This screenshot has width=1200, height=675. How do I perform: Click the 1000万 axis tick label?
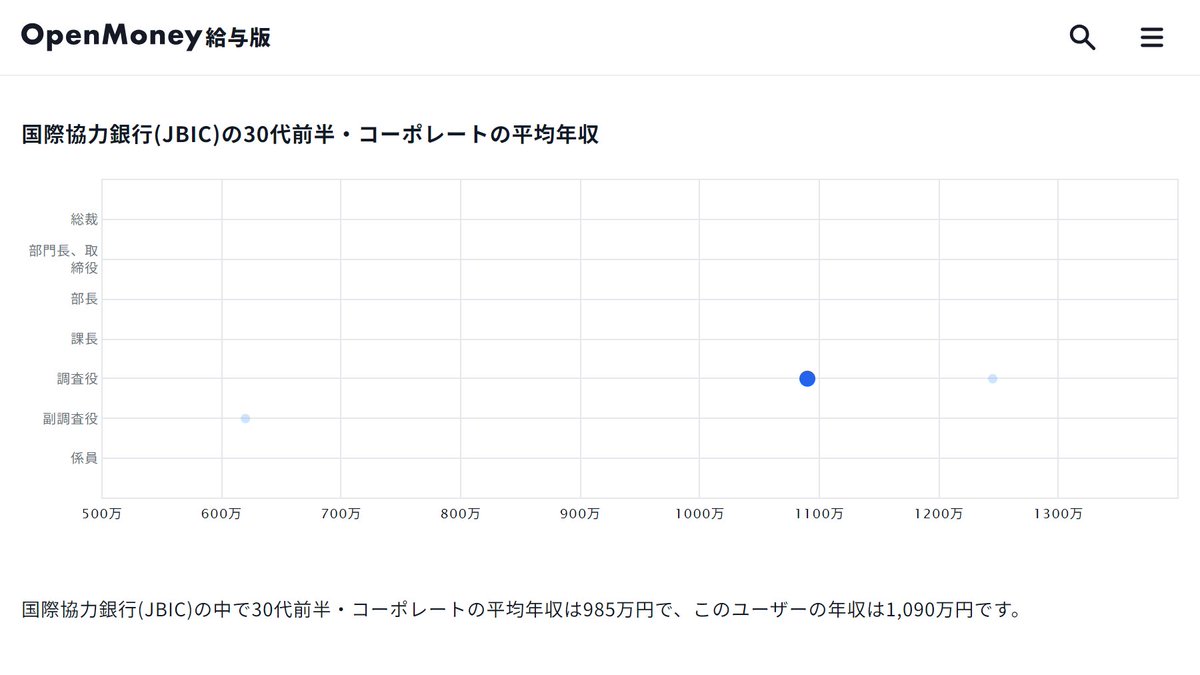tap(699, 514)
